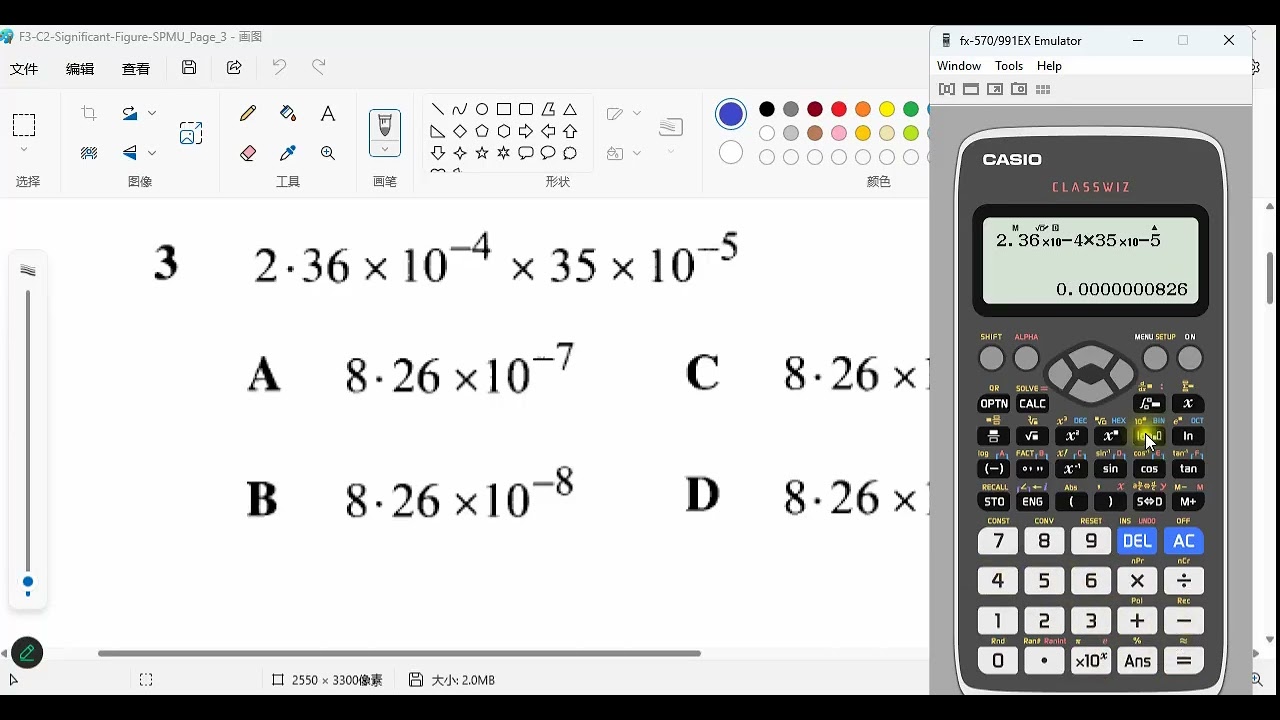The width and height of the screenshot is (1280, 720).
Task: Expand the Flip options dropdown
Action: (152, 153)
